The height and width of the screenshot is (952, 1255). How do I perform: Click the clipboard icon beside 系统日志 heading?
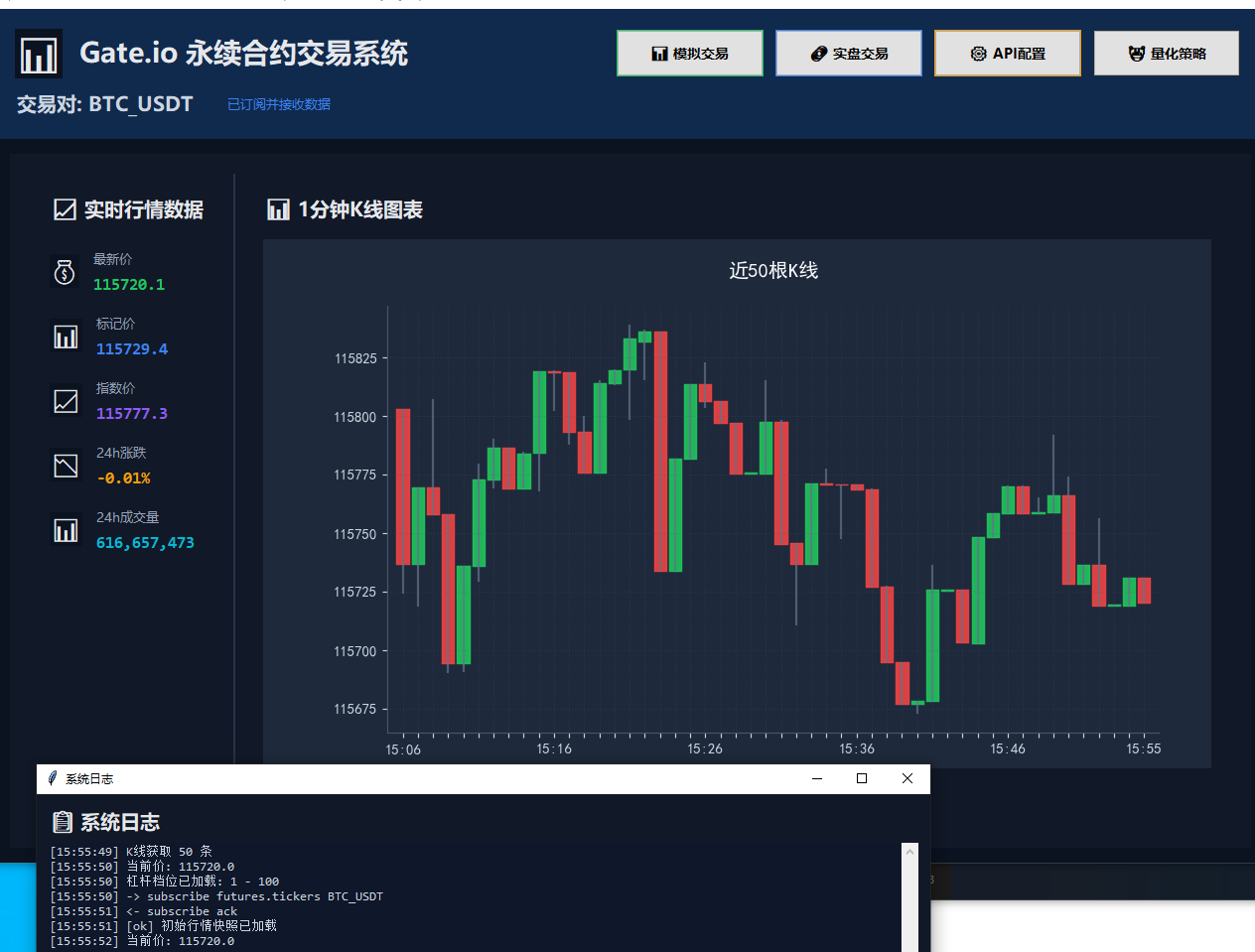coord(63,822)
